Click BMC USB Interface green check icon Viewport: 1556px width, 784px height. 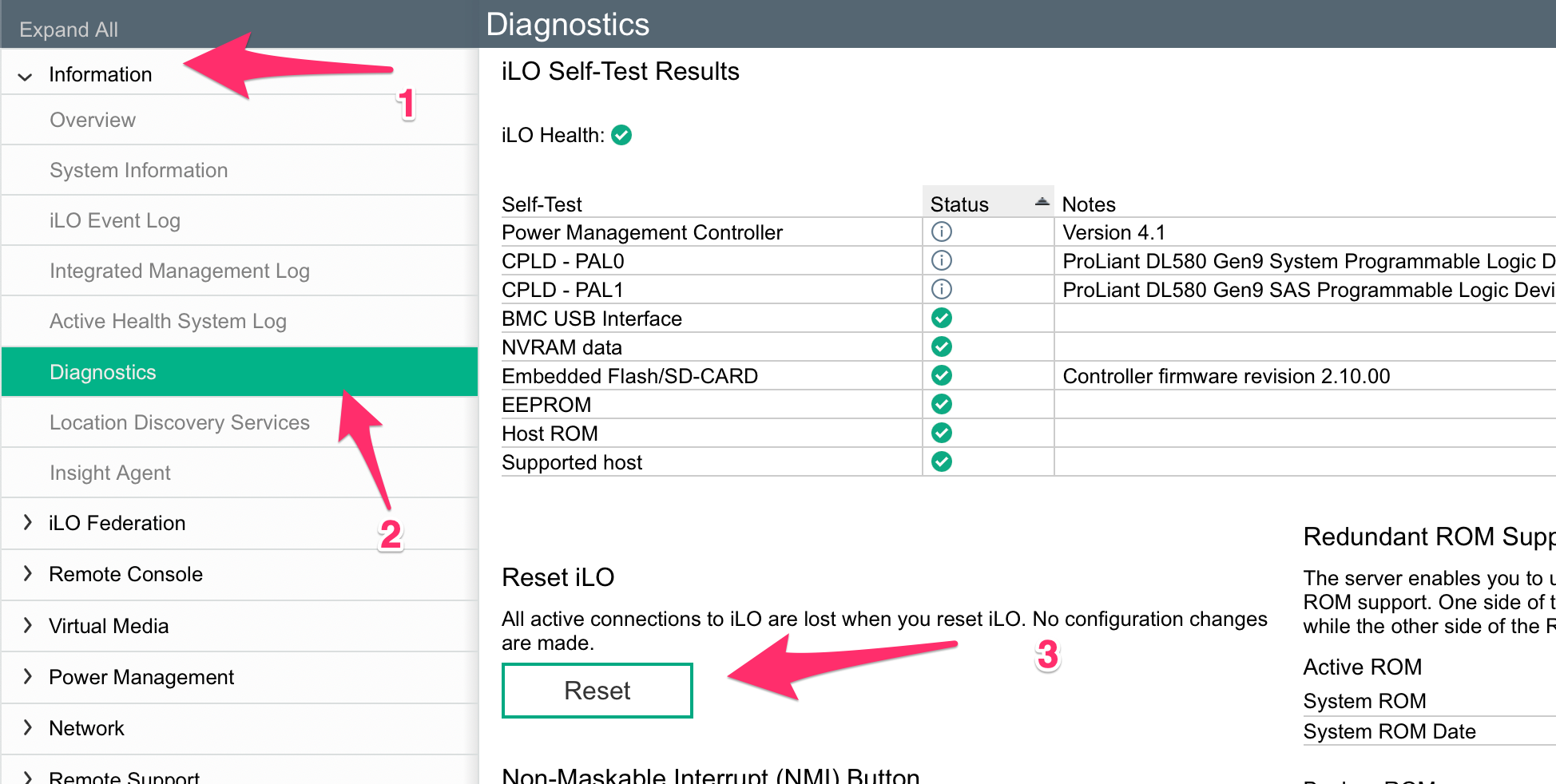[942, 318]
